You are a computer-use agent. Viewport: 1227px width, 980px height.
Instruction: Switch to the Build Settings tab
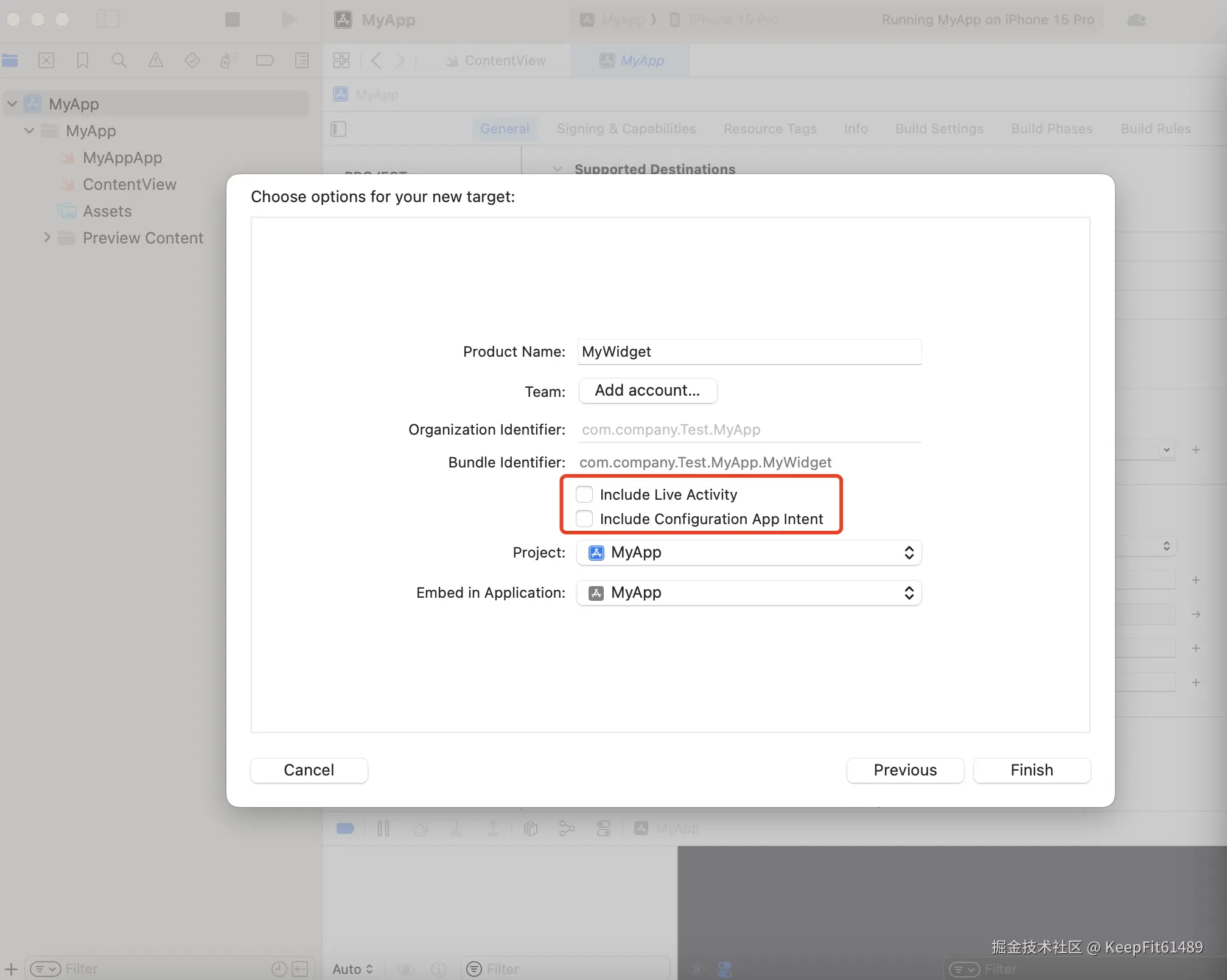point(939,129)
